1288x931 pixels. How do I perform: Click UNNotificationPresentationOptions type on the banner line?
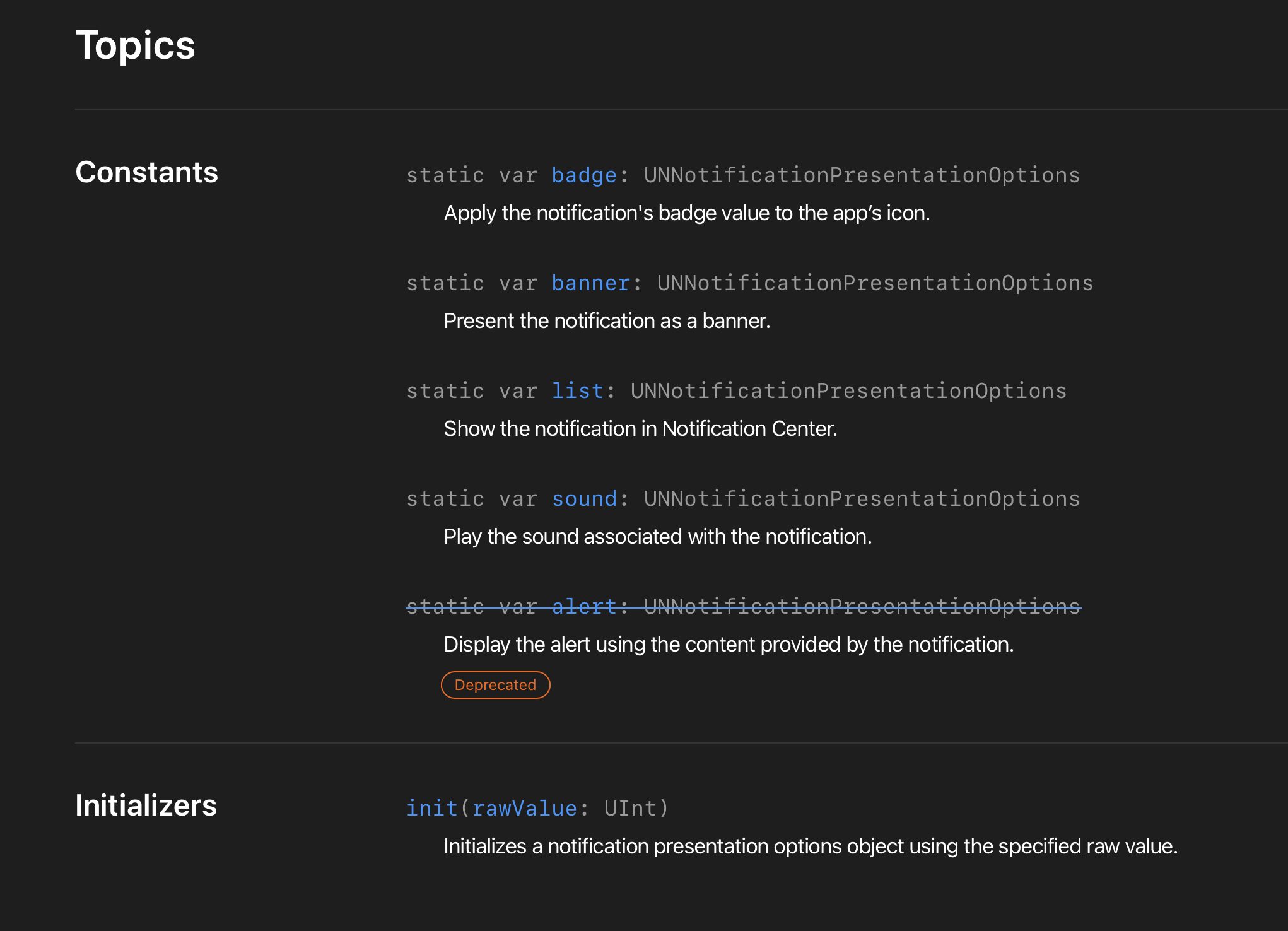874,283
